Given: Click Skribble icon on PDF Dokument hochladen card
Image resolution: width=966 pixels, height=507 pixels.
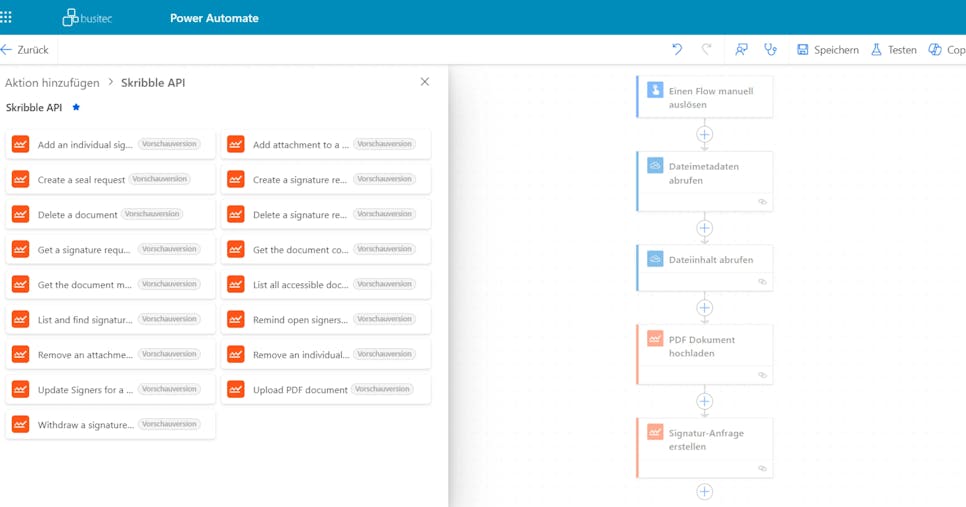Looking at the screenshot, I should coord(655,339).
